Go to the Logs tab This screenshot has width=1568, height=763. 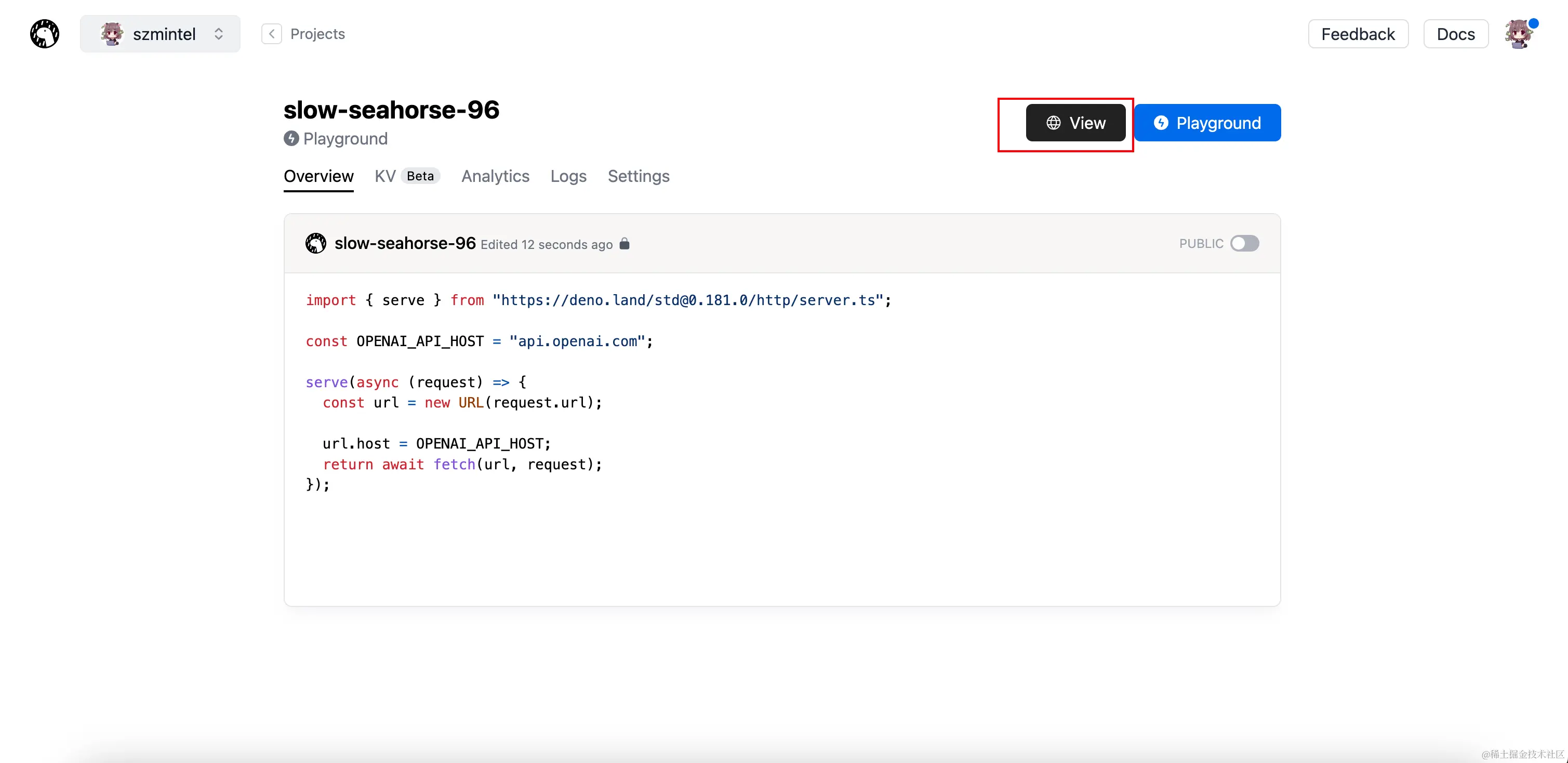(x=568, y=176)
